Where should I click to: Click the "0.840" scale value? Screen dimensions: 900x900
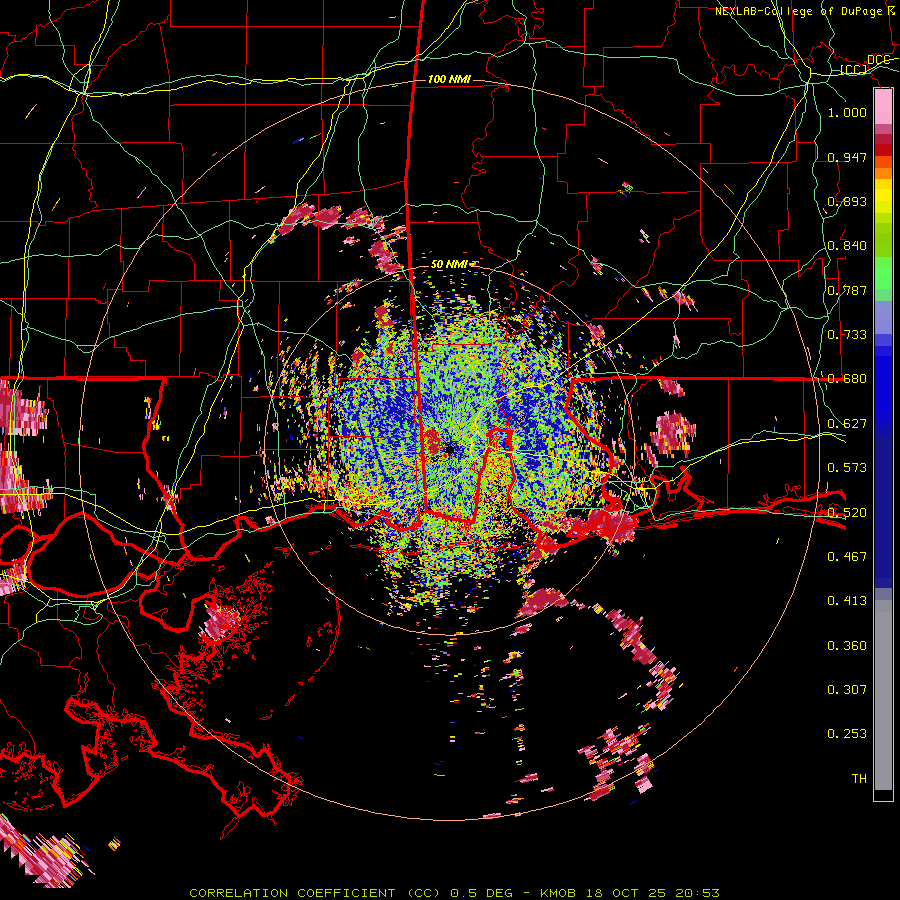coord(847,246)
